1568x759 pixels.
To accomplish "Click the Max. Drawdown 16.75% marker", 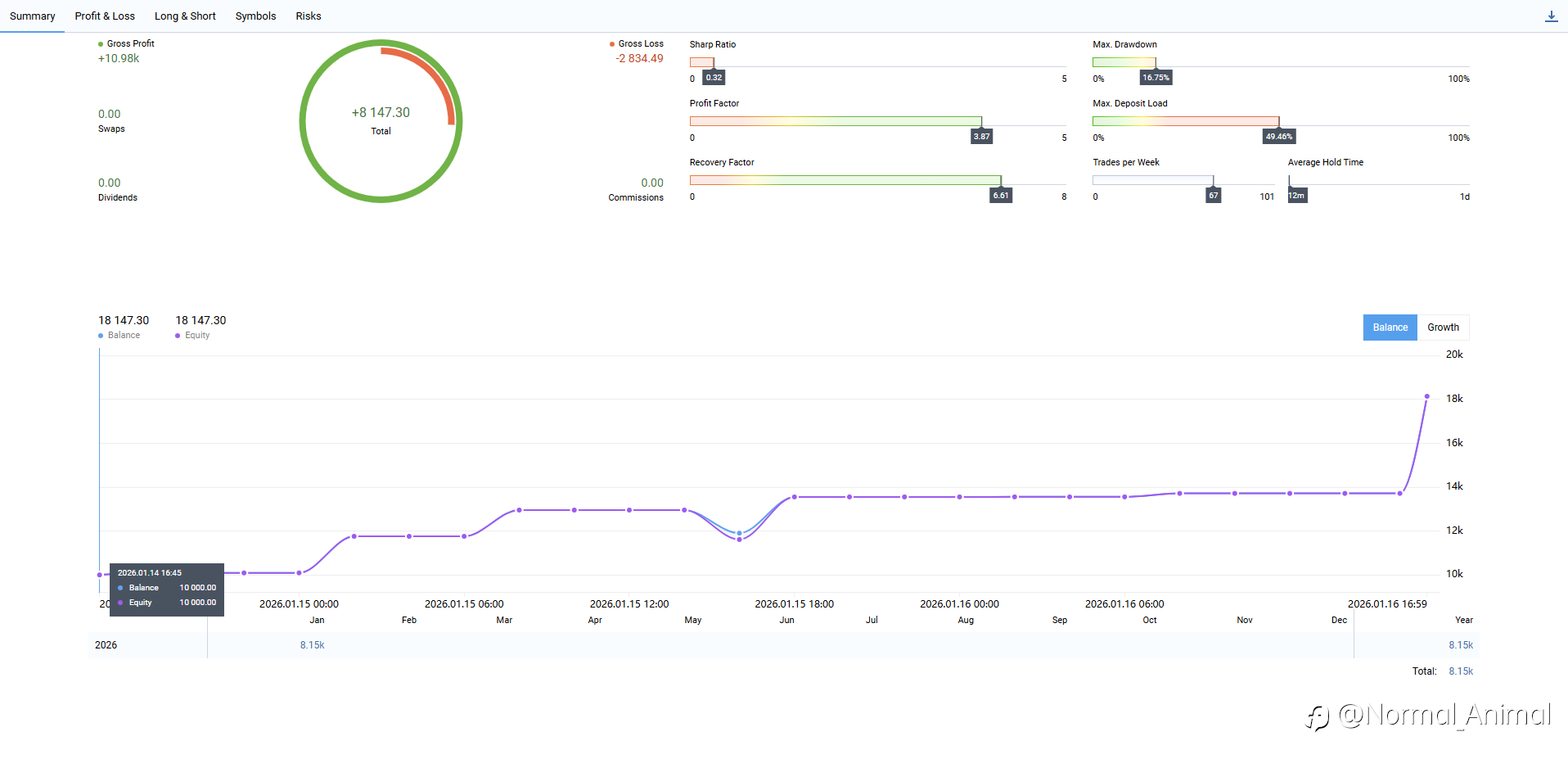I will click(1156, 78).
